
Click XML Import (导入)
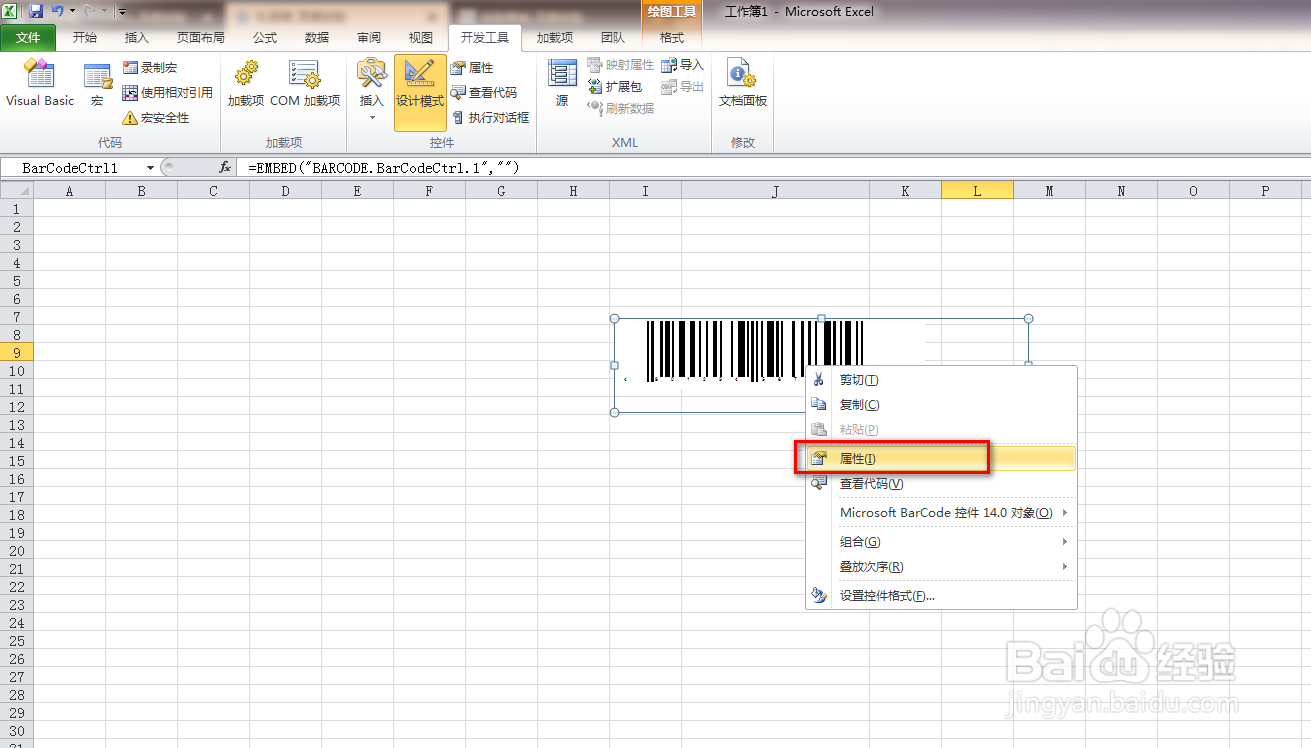tap(682, 64)
